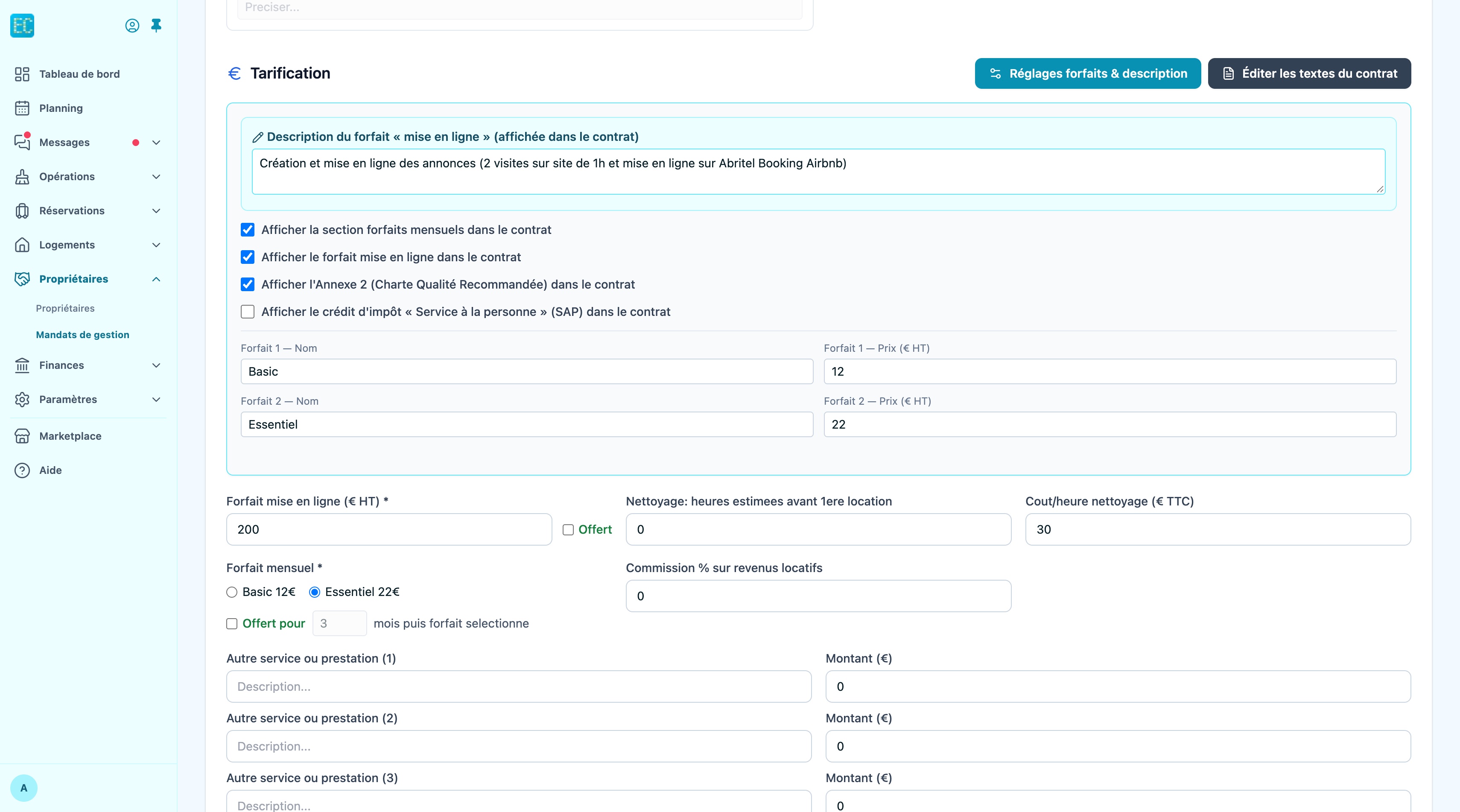Viewport: 1460px width, 812px height.
Task: Uncheck Afficher la section forfaits mensuels
Action: (x=248, y=230)
